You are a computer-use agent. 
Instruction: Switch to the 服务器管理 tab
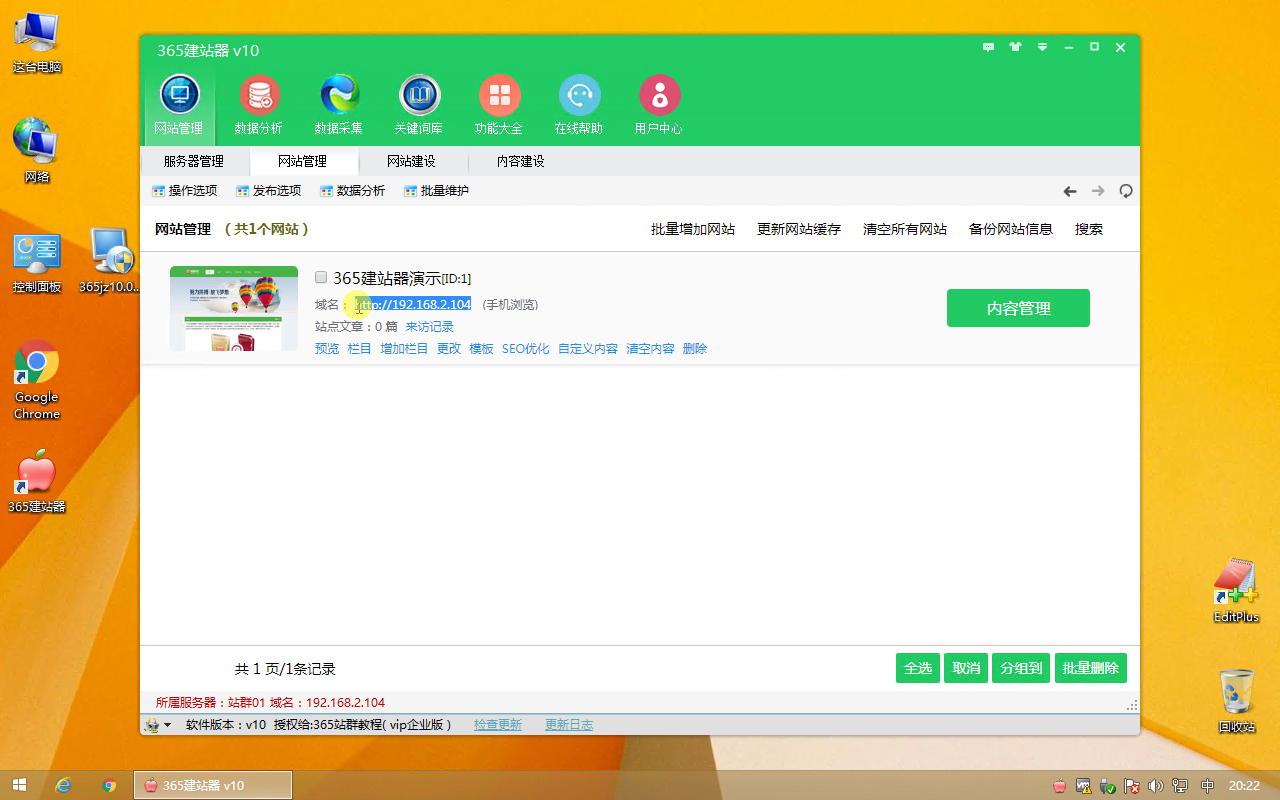tap(194, 161)
